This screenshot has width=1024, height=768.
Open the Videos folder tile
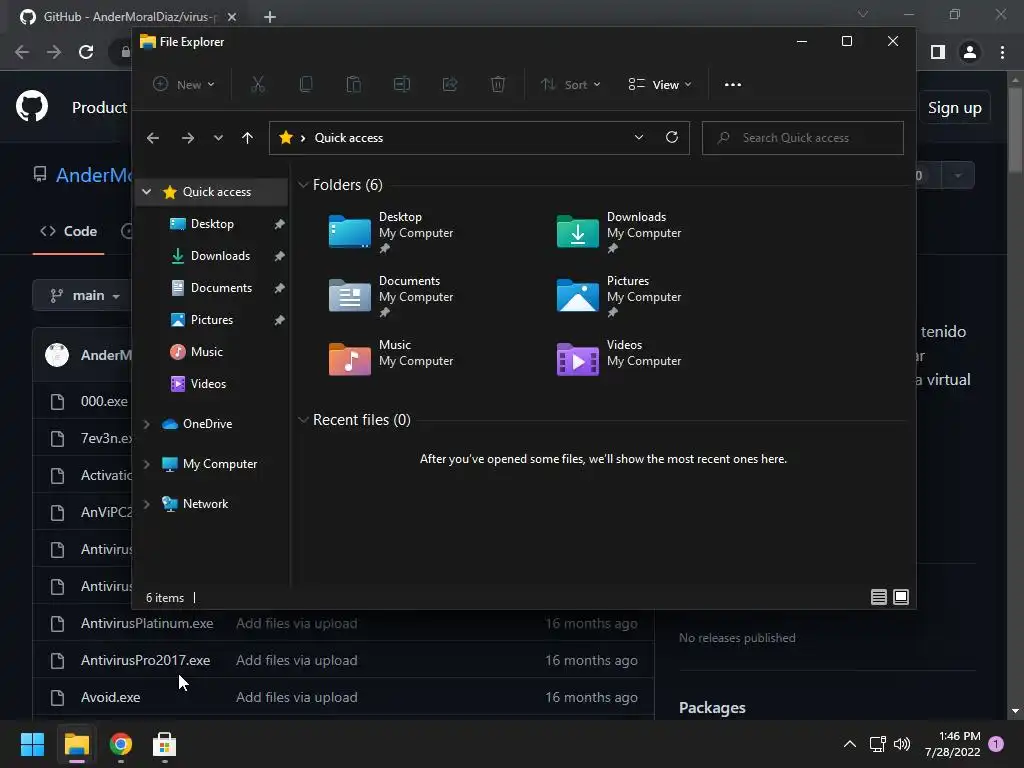pos(619,359)
